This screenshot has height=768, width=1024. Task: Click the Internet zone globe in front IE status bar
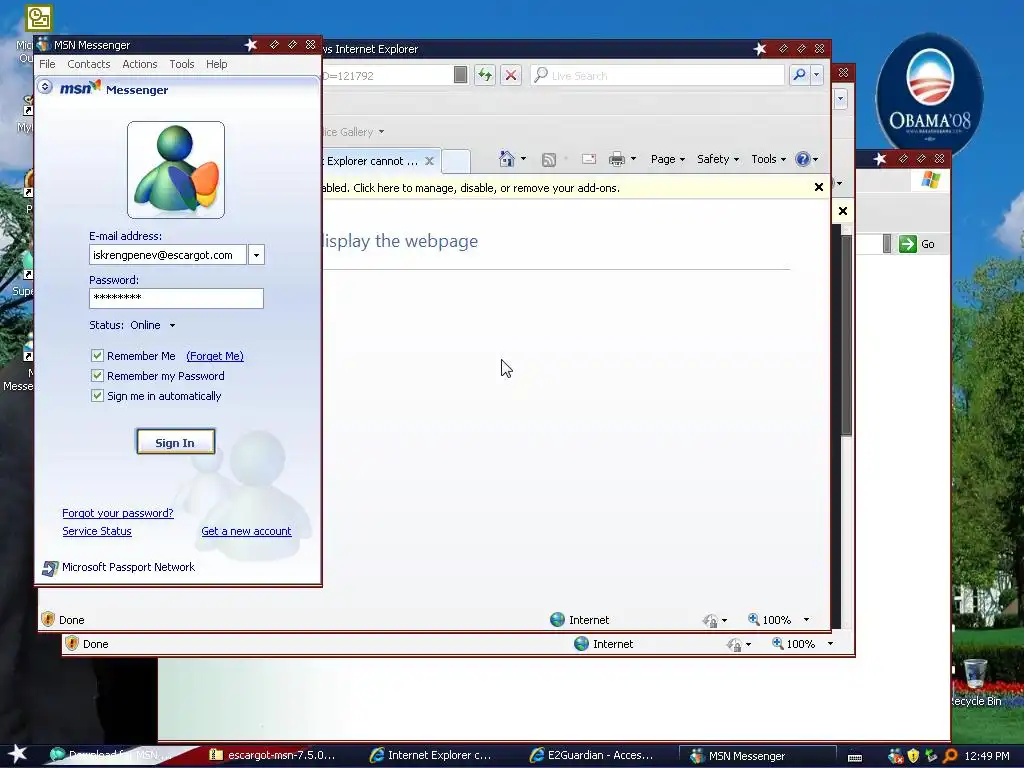coord(557,620)
